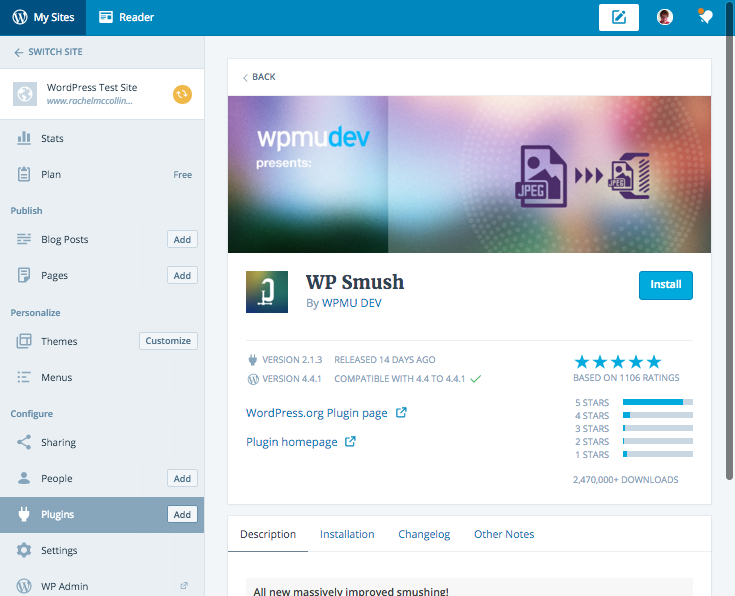
Task: Switch to the Description tab
Action: (x=268, y=534)
